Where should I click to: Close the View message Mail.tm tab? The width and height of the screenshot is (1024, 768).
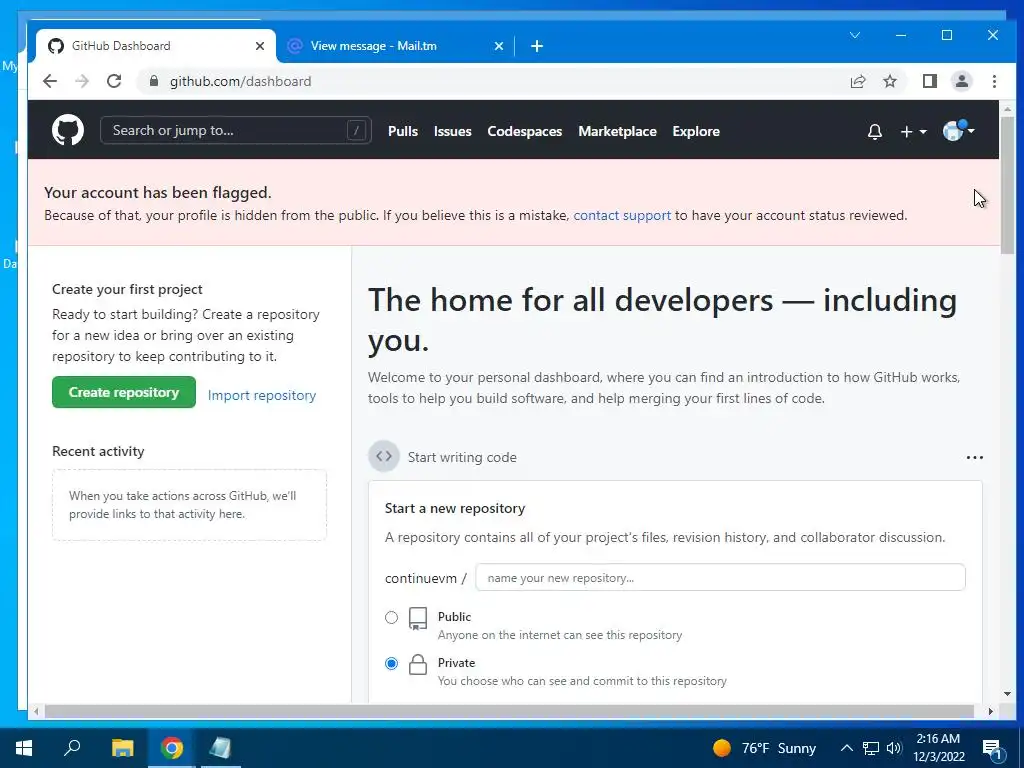(498, 46)
